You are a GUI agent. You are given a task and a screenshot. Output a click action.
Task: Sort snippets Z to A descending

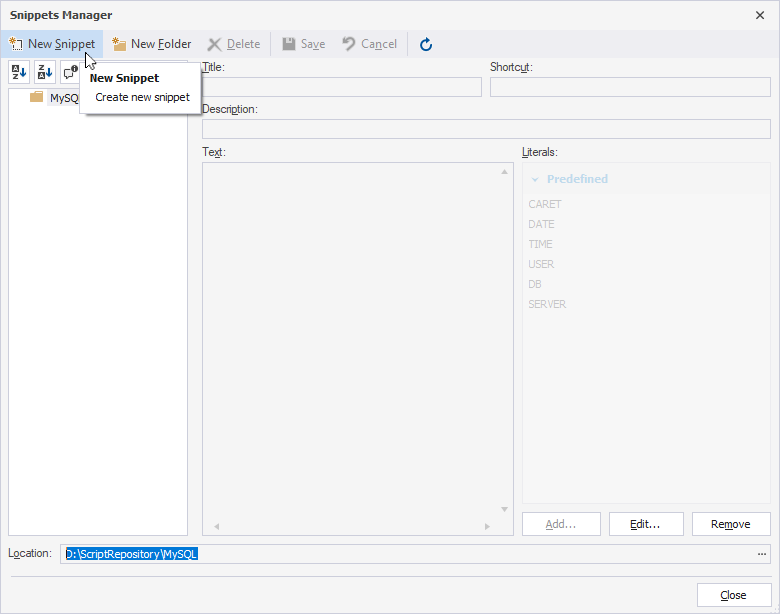click(x=45, y=72)
